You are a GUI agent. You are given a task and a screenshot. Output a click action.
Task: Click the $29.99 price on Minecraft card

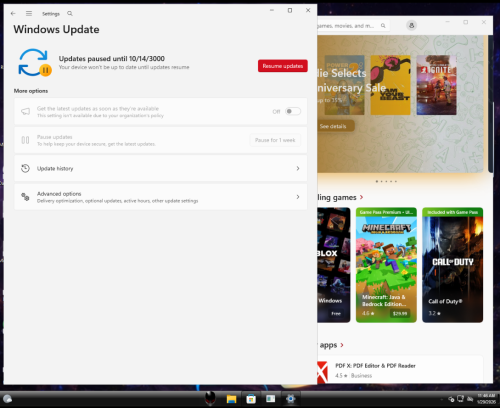(x=400, y=313)
